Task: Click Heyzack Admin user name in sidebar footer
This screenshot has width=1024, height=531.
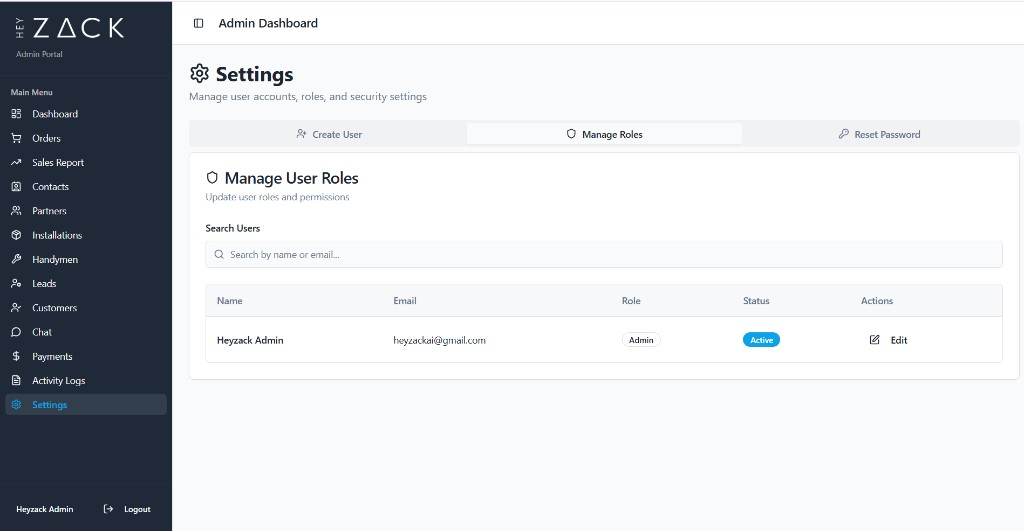Action: [44, 509]
